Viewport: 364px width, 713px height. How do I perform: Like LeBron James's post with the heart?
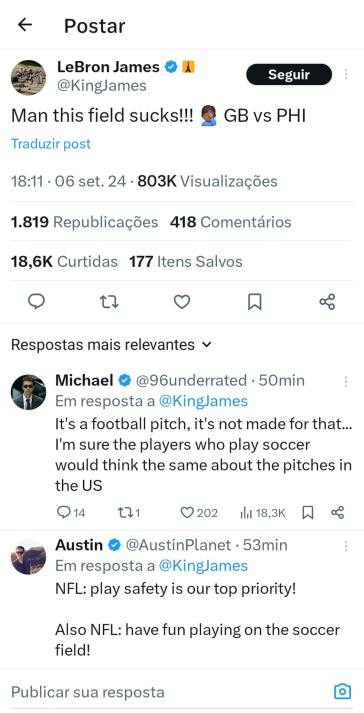click(x=182, y=301)
